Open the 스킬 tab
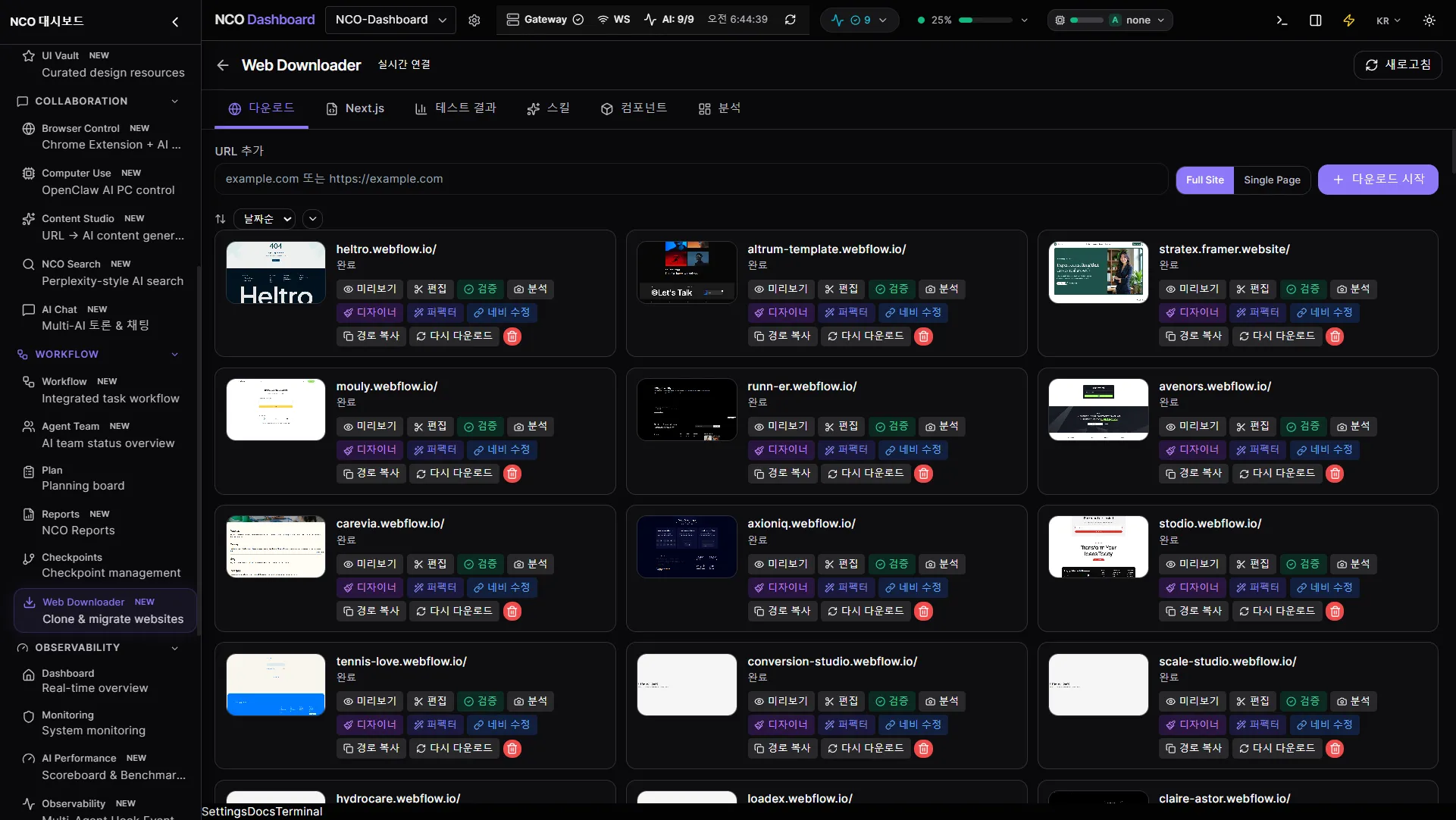 click(x=548, y=109)
